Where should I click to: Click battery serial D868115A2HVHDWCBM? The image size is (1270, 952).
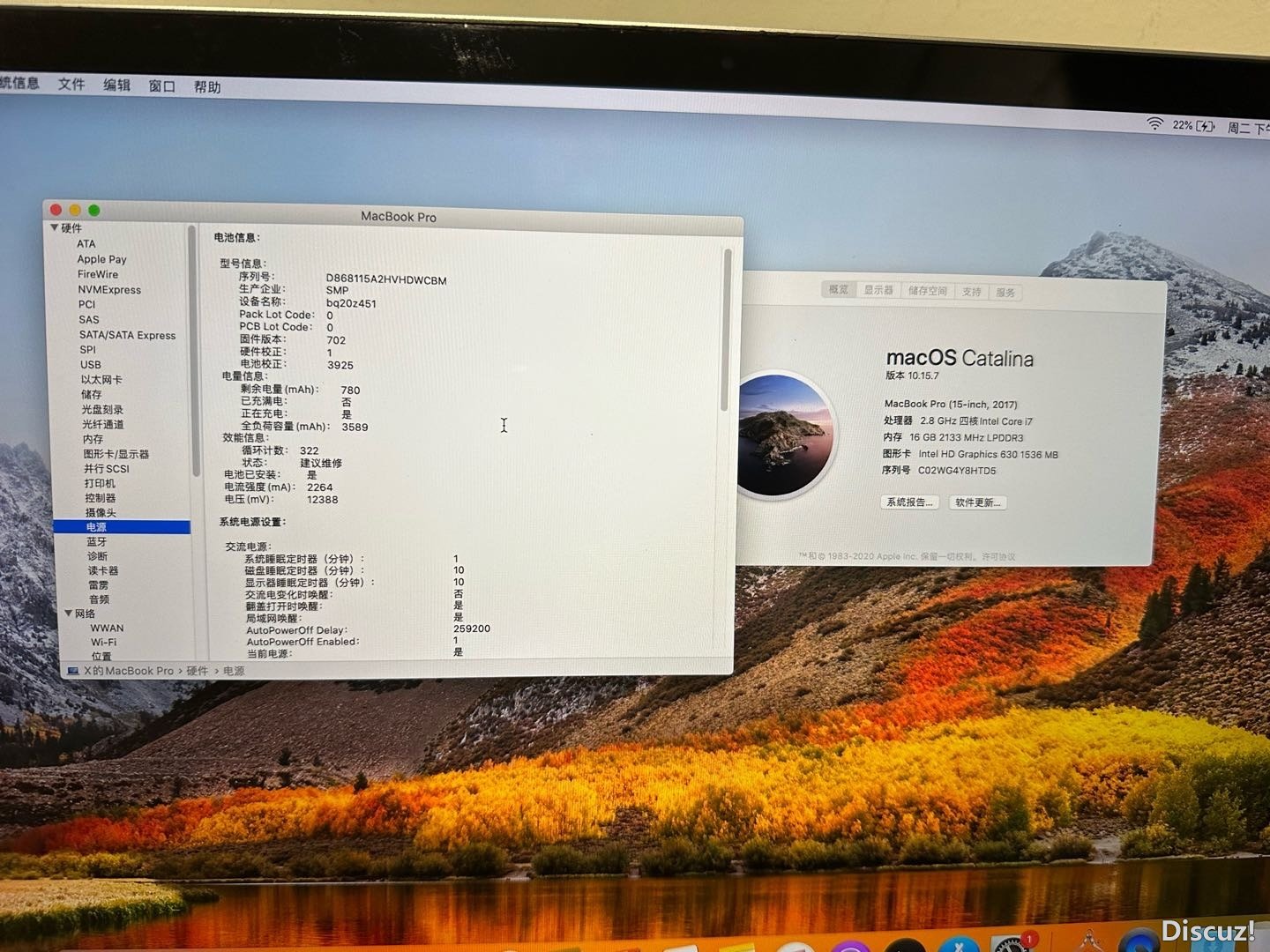[385, 280]
